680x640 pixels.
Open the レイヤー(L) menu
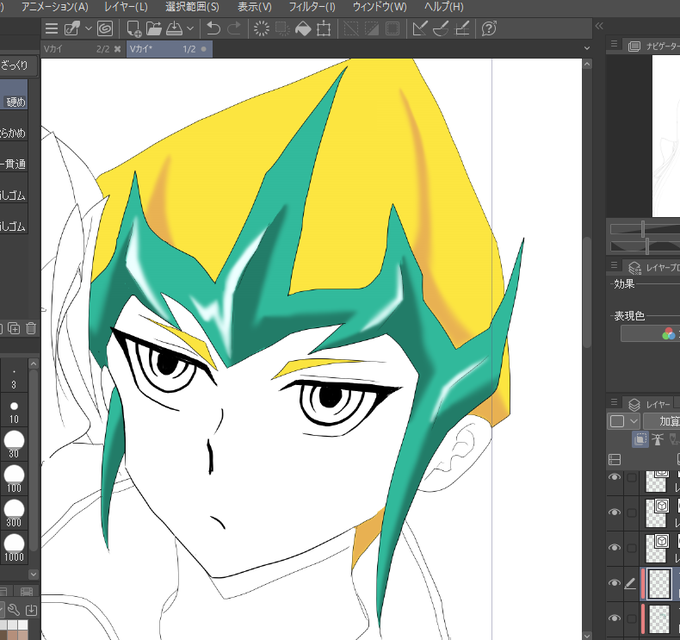click(x=126, y=7)
